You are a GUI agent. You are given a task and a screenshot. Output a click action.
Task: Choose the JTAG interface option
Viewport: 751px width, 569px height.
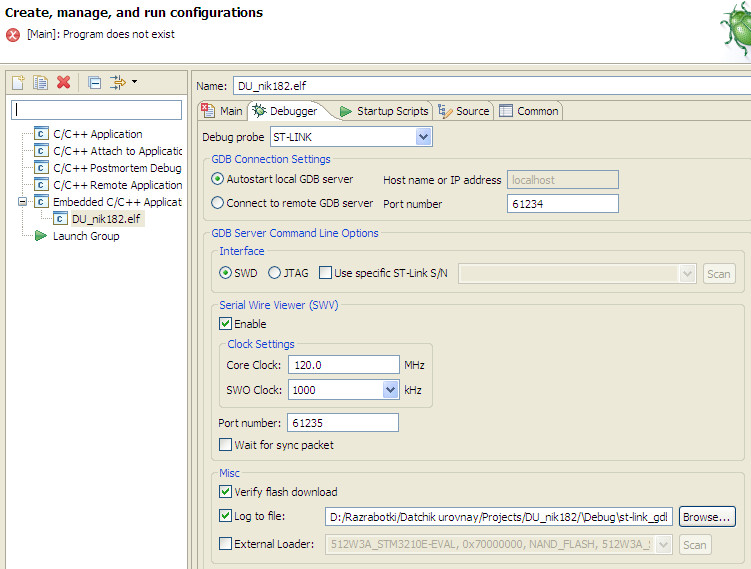point(275,273)
